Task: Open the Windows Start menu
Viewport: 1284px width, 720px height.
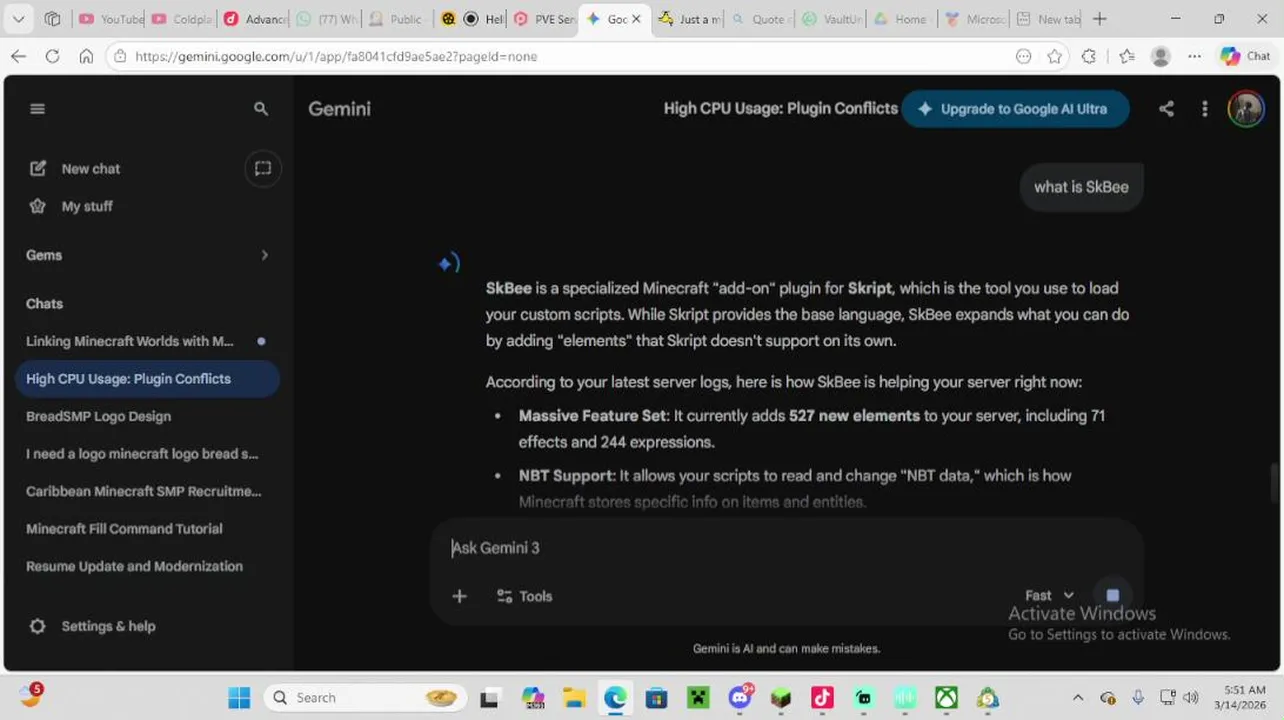Action: coord(239,697)
